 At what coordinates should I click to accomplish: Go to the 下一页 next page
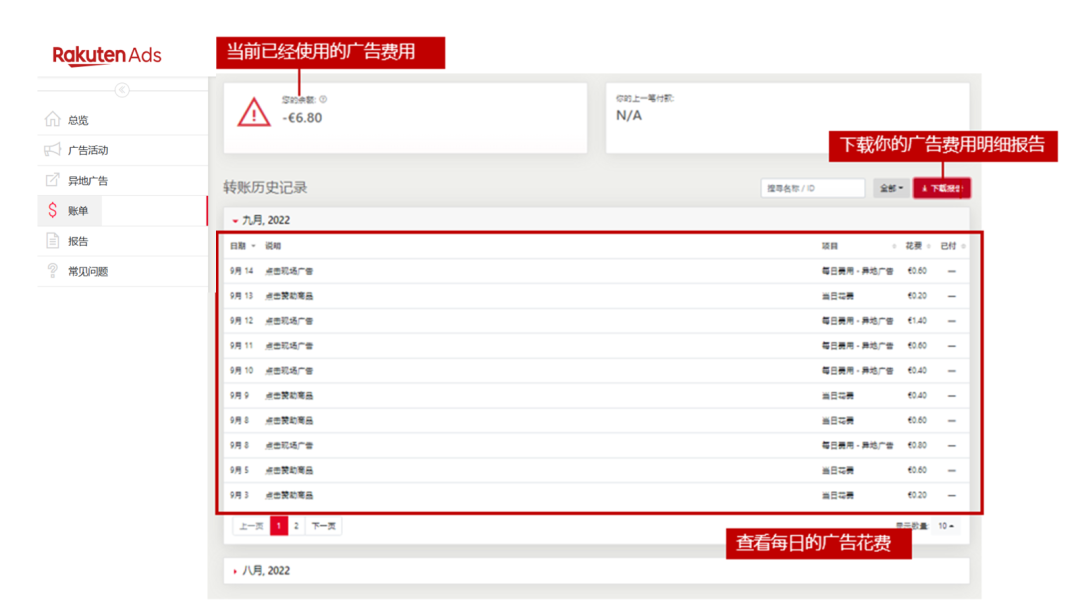pos(324,526)
